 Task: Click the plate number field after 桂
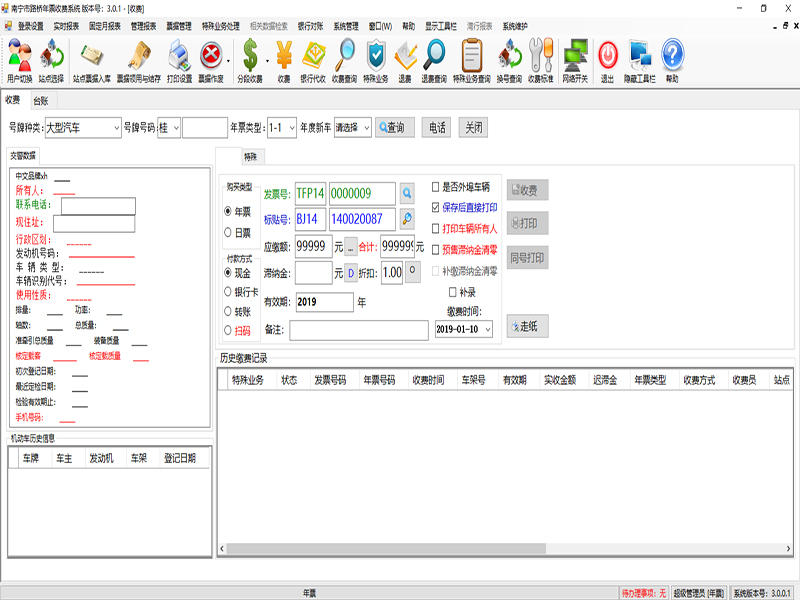point(205,128)
